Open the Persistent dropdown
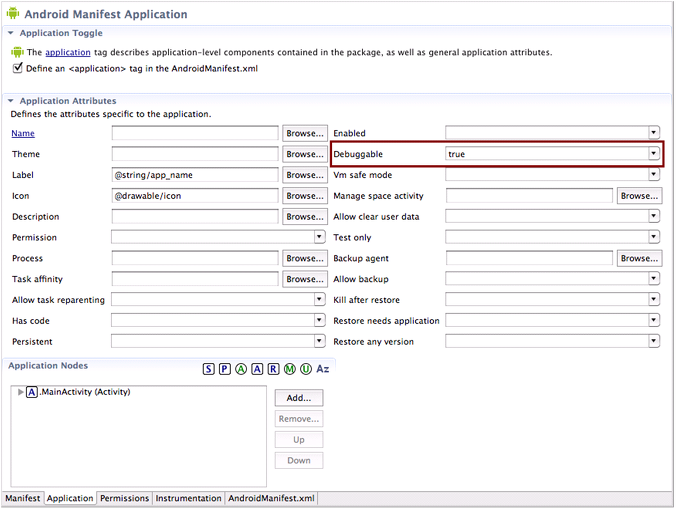Image resolution: width=676 pixels, height=510 pixels. tap(319, 341)
